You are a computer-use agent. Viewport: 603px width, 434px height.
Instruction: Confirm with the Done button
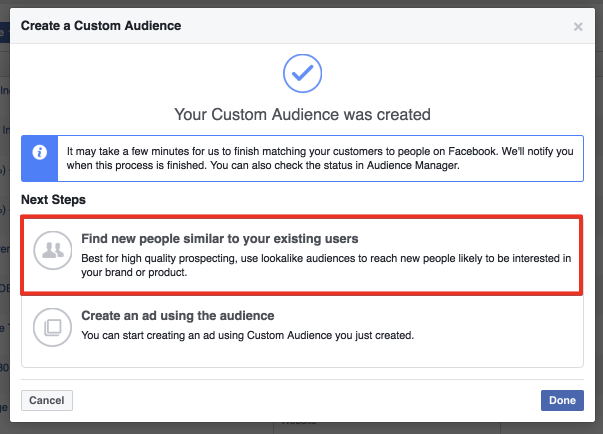coord(562,400)
